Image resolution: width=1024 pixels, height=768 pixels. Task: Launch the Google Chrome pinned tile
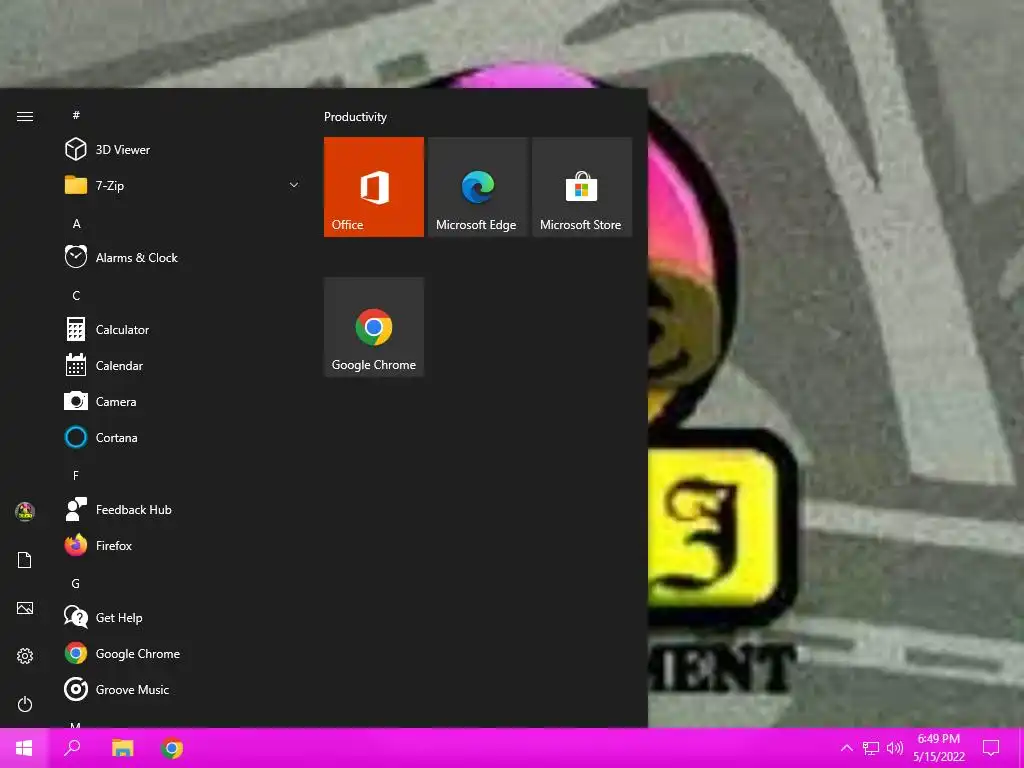tap(374, 327)
